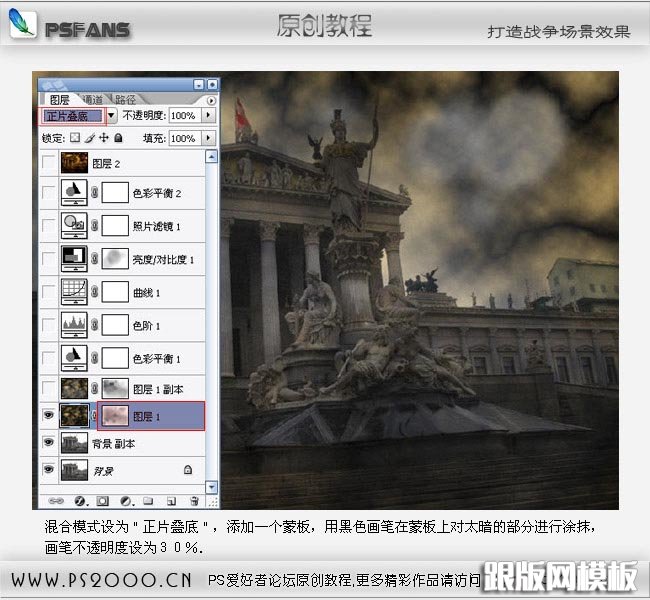Open the layers panel flyout menu button
This screenshot has height=600, width=650.
pyautogui.click(x=210, y=100)
